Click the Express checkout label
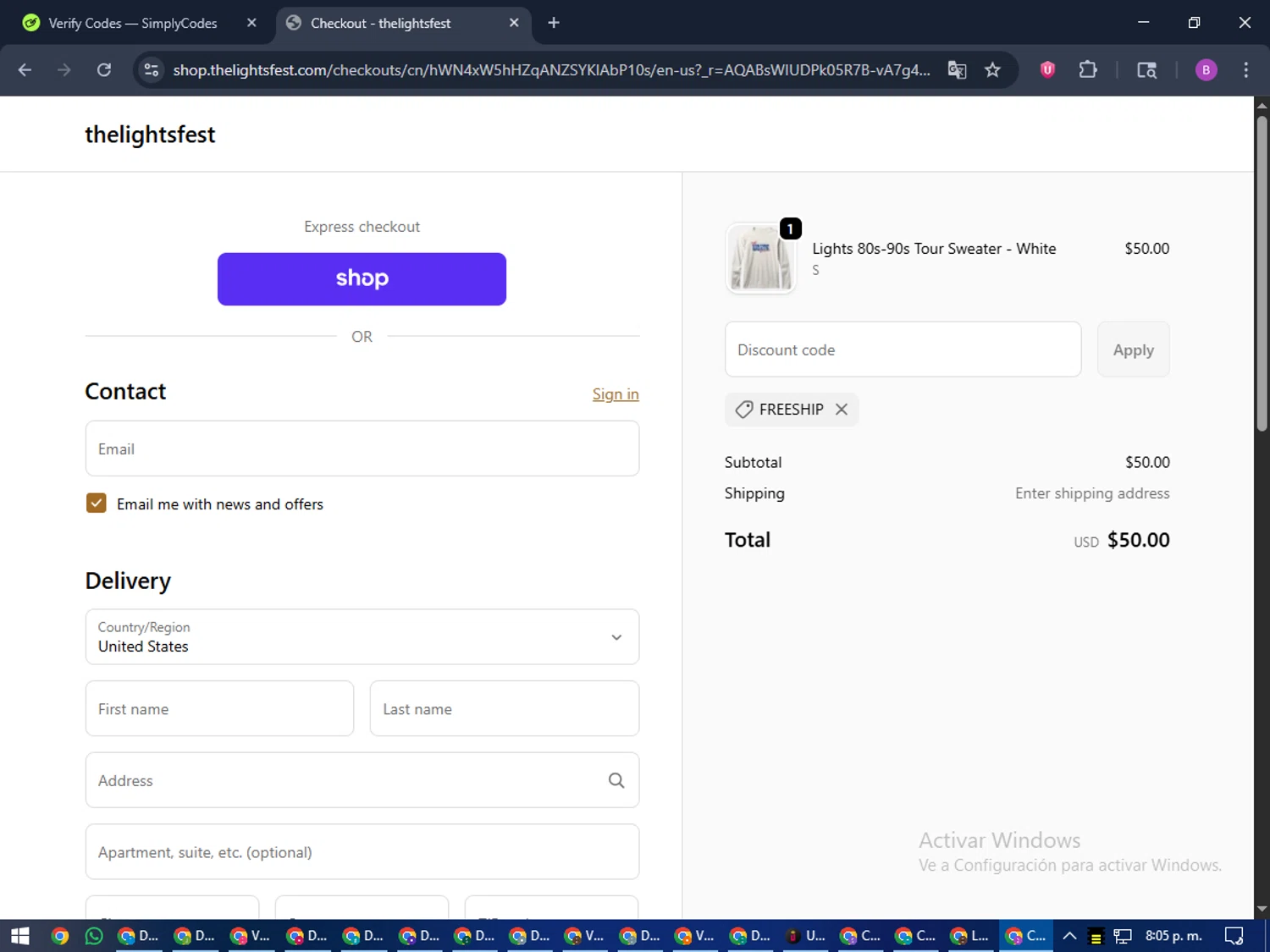The width and height of the screenshot is (1270, 952). point(362,227)
